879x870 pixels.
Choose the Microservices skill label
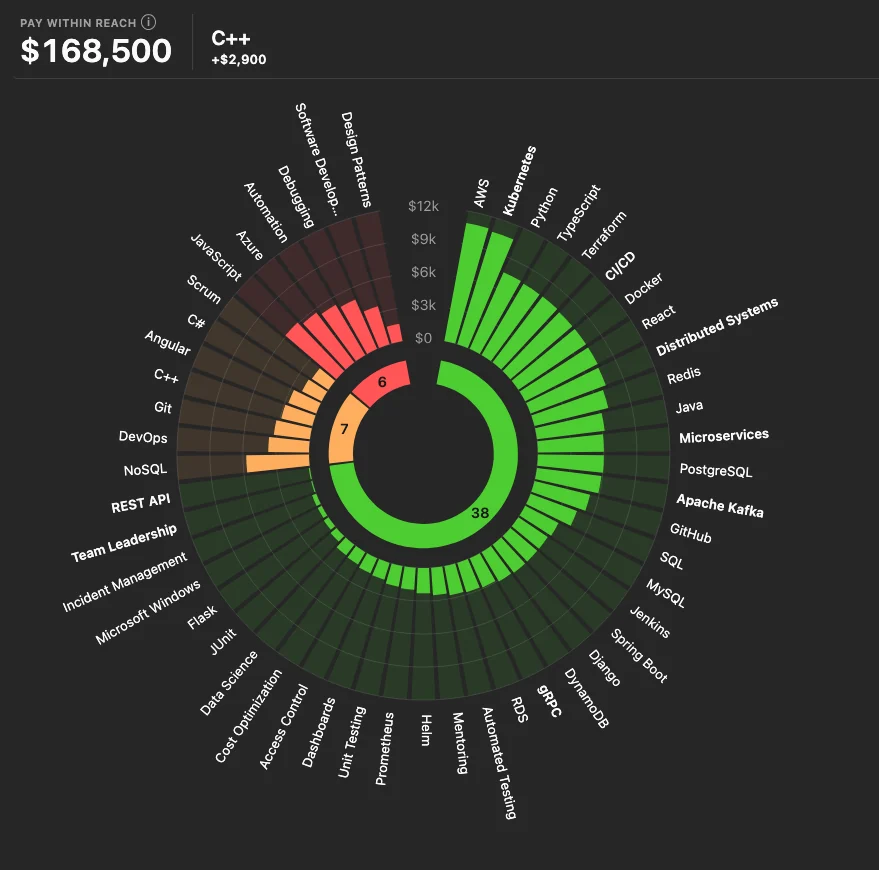(x=724, y=436)
